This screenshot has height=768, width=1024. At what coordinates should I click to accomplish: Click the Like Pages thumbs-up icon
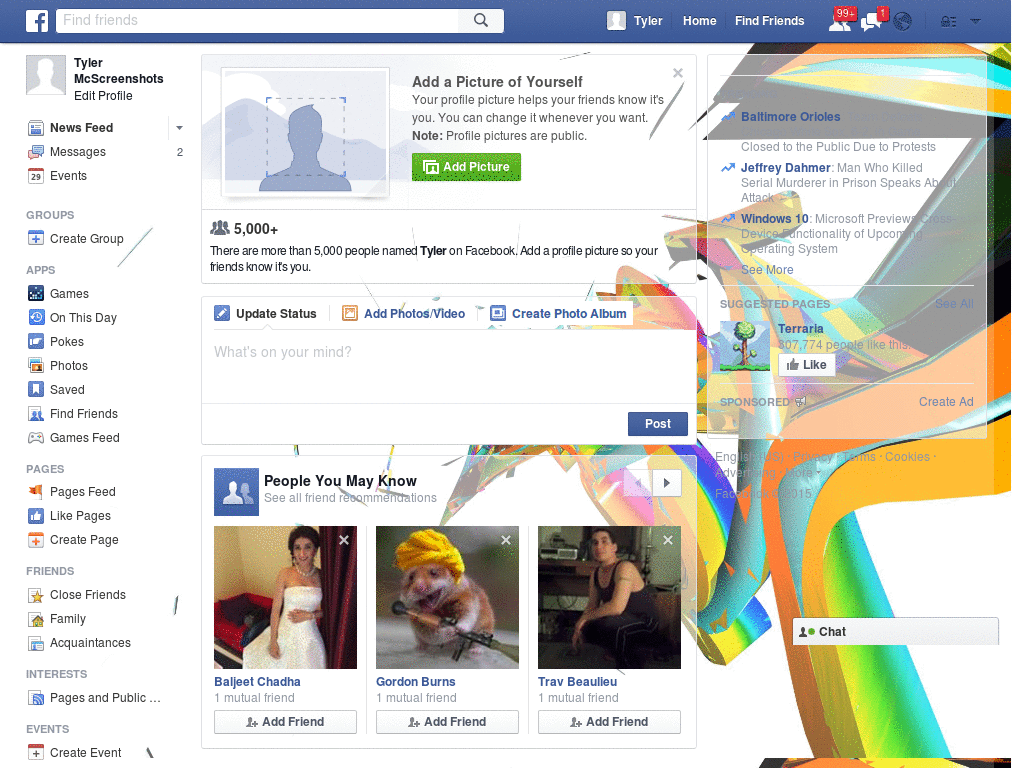(x=36, y=516)
